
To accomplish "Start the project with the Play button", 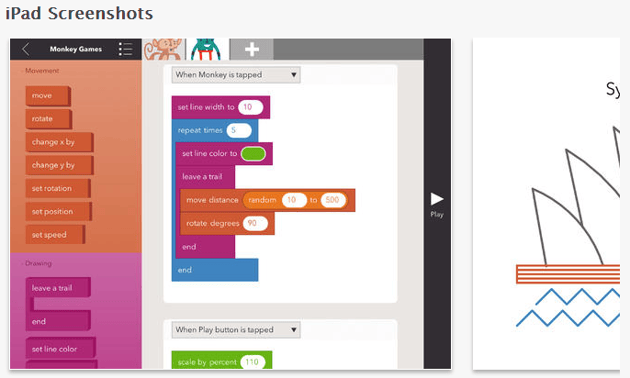I will [x=437, y=204].
